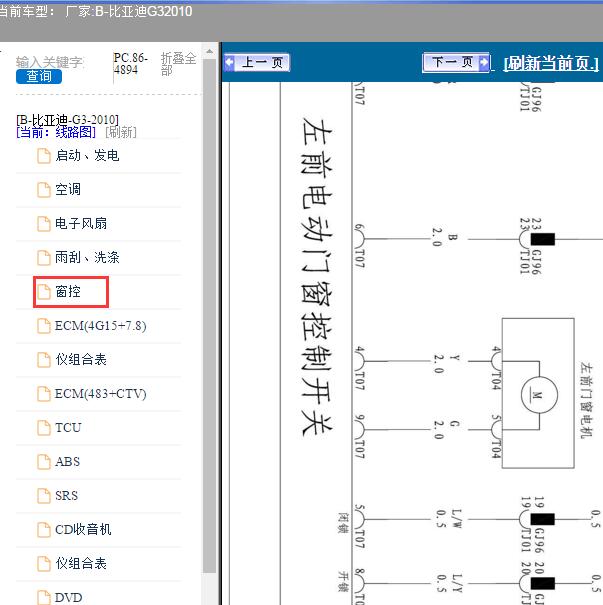This screenshot has height=605, width=603.
Task: Open the ECM(4G15+7.8) entry
Action: point(101,326)
